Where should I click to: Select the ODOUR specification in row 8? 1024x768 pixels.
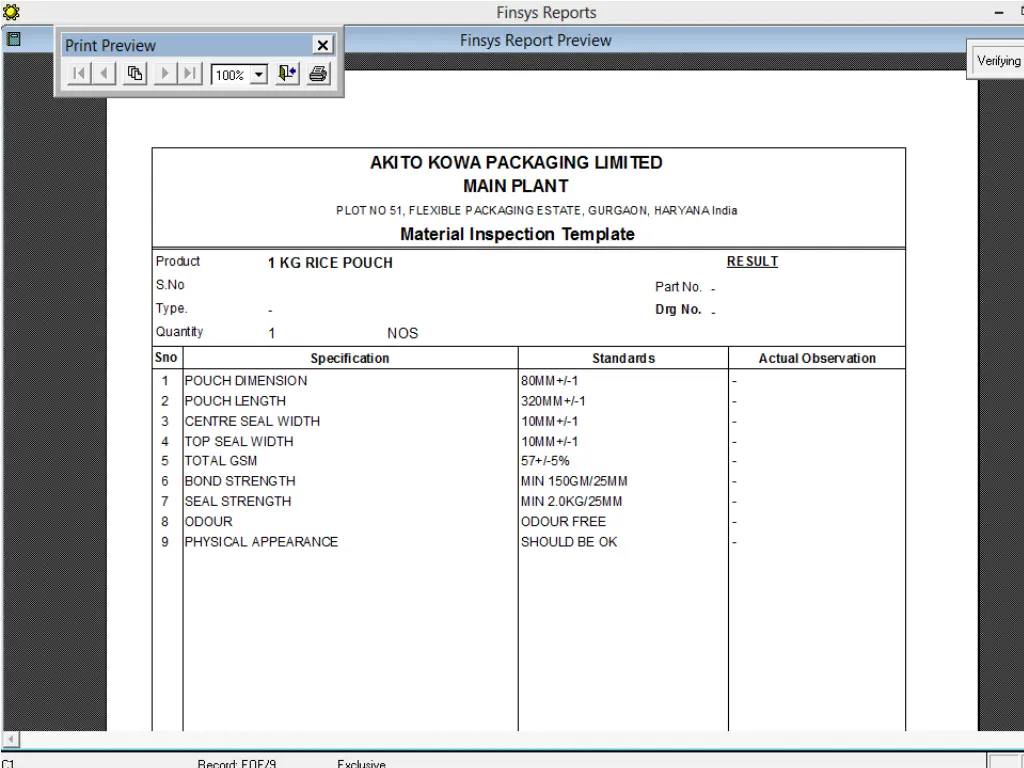pos(208,522)
